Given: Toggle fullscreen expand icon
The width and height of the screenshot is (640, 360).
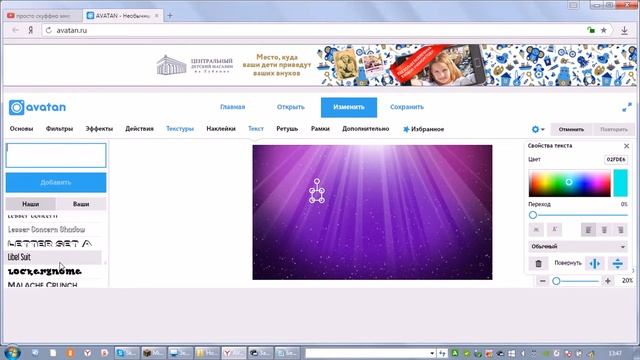Looking at the screenshot, I should (x=627, y=107).
